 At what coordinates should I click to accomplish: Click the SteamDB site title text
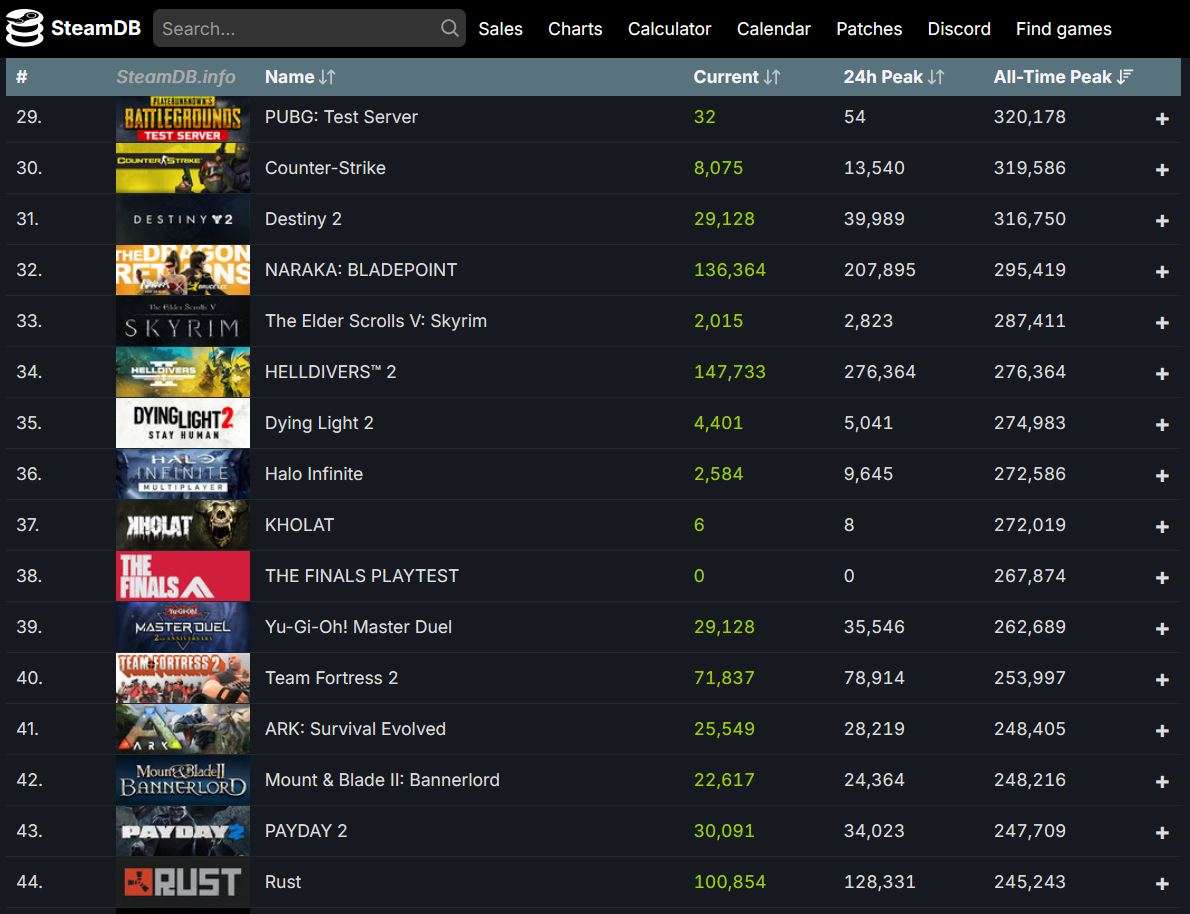click(x=96, y=28)
